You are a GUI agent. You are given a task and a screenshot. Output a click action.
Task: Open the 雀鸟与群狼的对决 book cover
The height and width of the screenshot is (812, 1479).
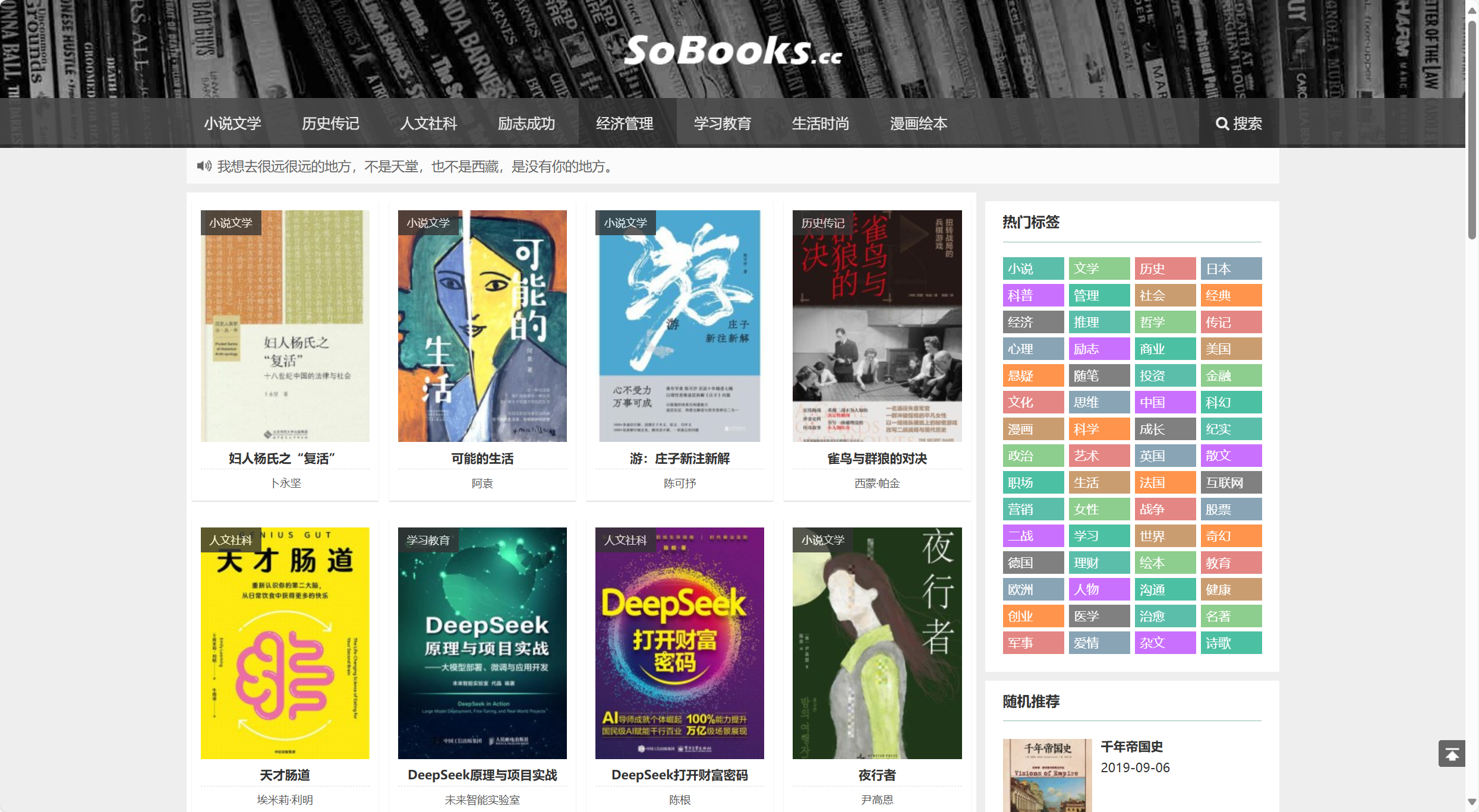click(877, 326)
